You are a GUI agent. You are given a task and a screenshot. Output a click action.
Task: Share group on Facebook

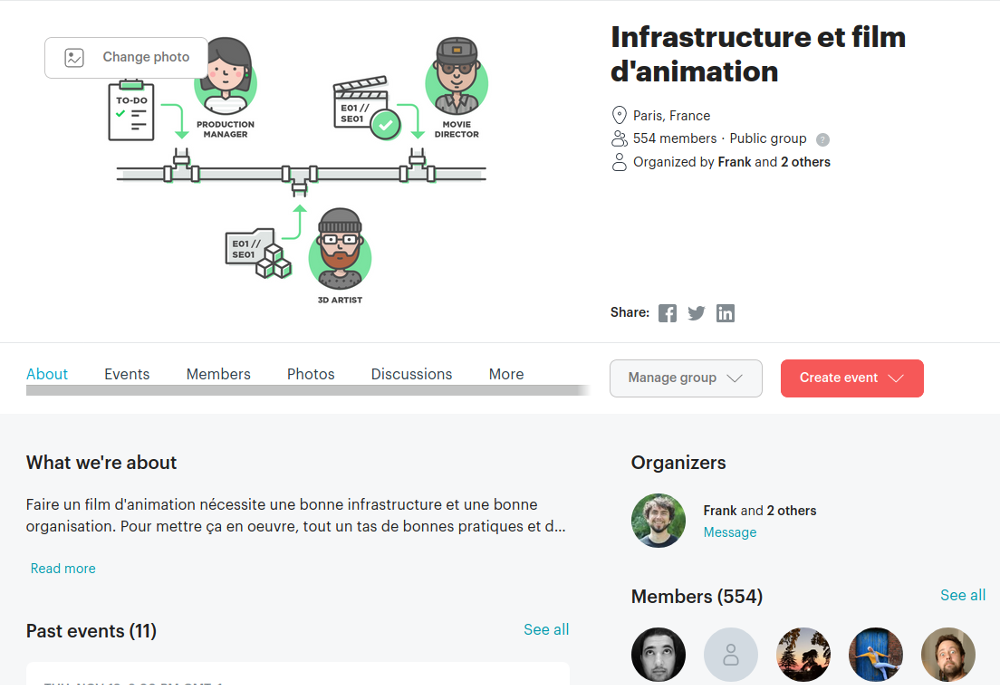click(667, 313)
